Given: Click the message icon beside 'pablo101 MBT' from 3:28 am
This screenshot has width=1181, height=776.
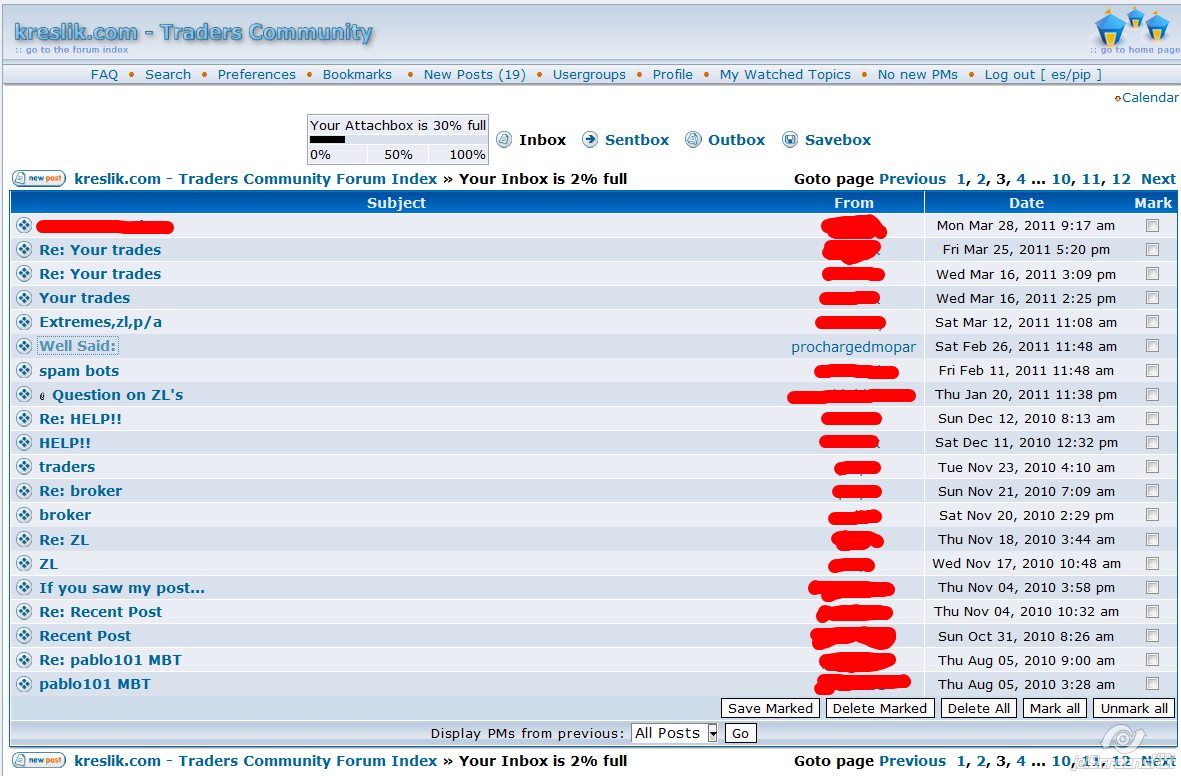Looking at the screenshot, I should [x=24, y=684].
